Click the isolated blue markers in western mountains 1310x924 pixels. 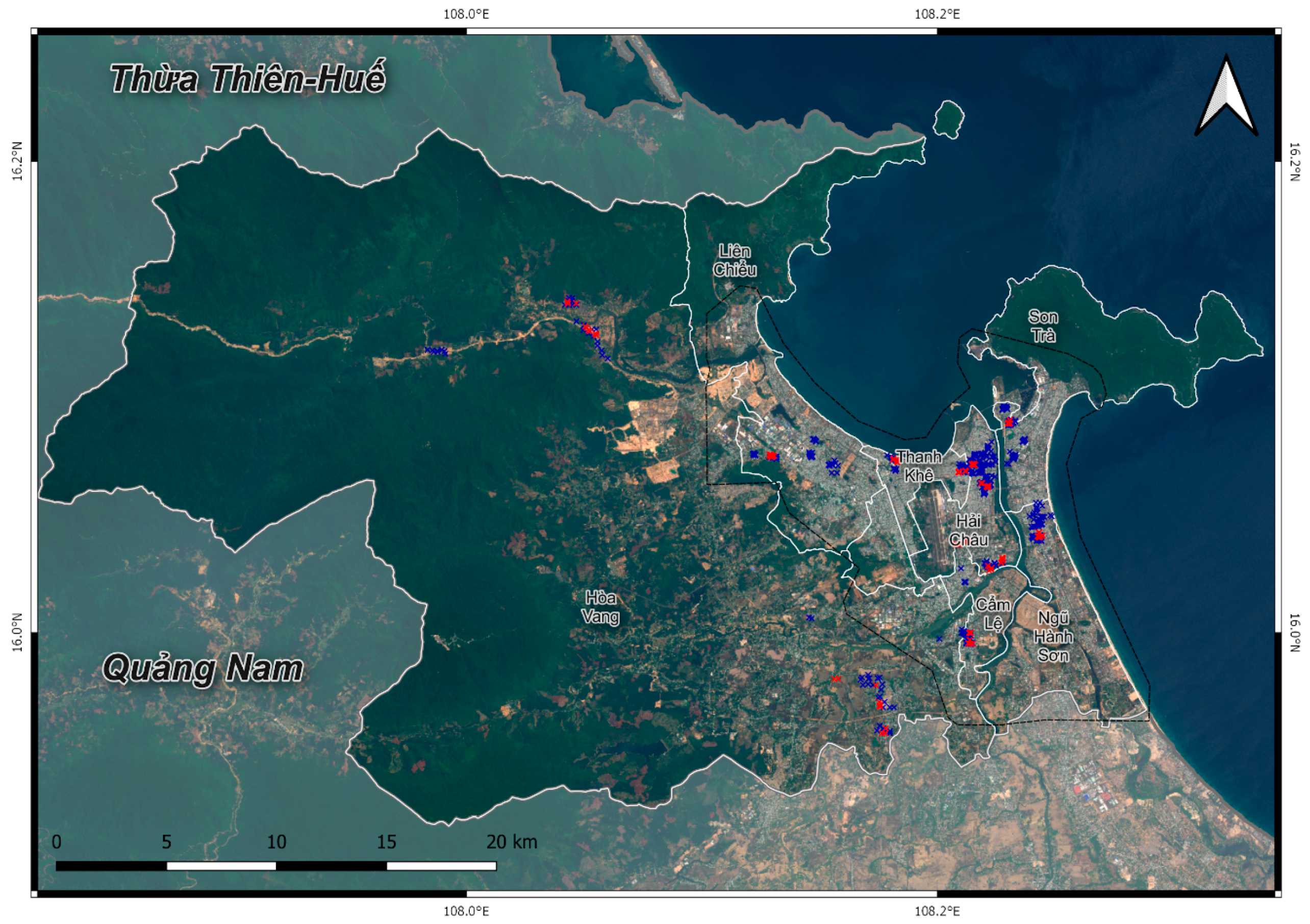pos(437,351)
